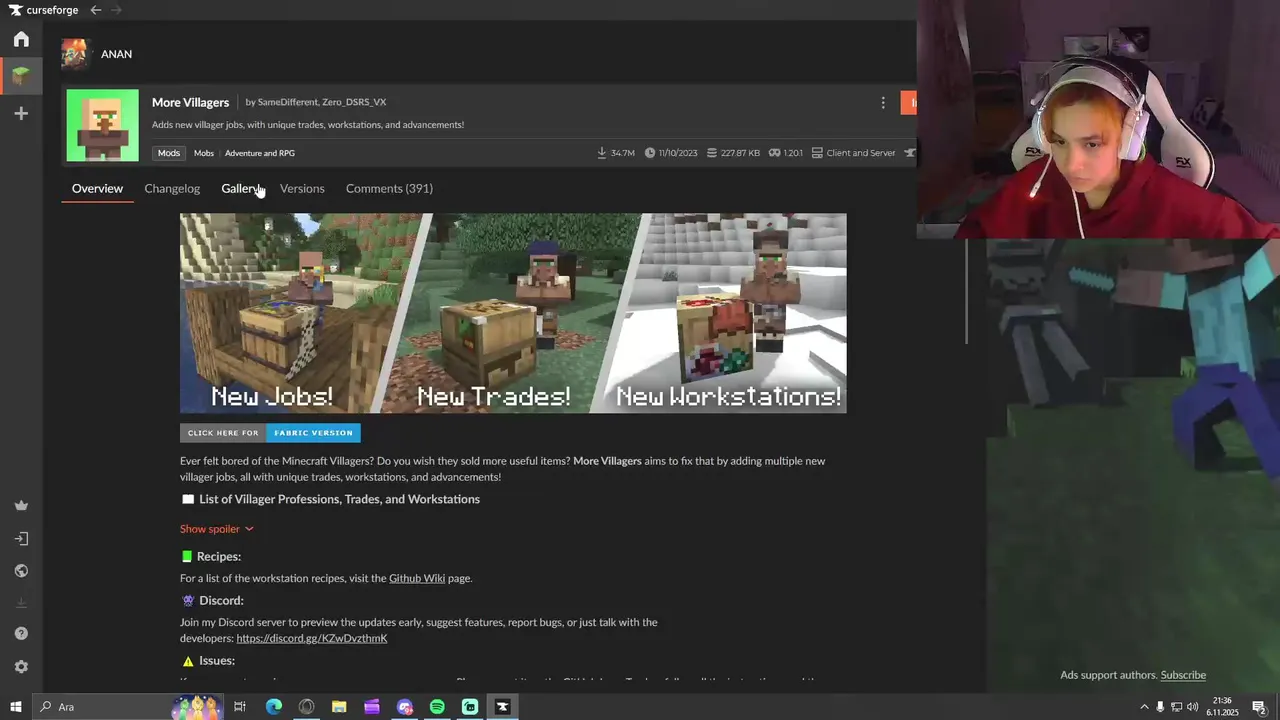Click the Recipes heading
The height and width of the screenshot is (720, 1280).
pos(219,556)
